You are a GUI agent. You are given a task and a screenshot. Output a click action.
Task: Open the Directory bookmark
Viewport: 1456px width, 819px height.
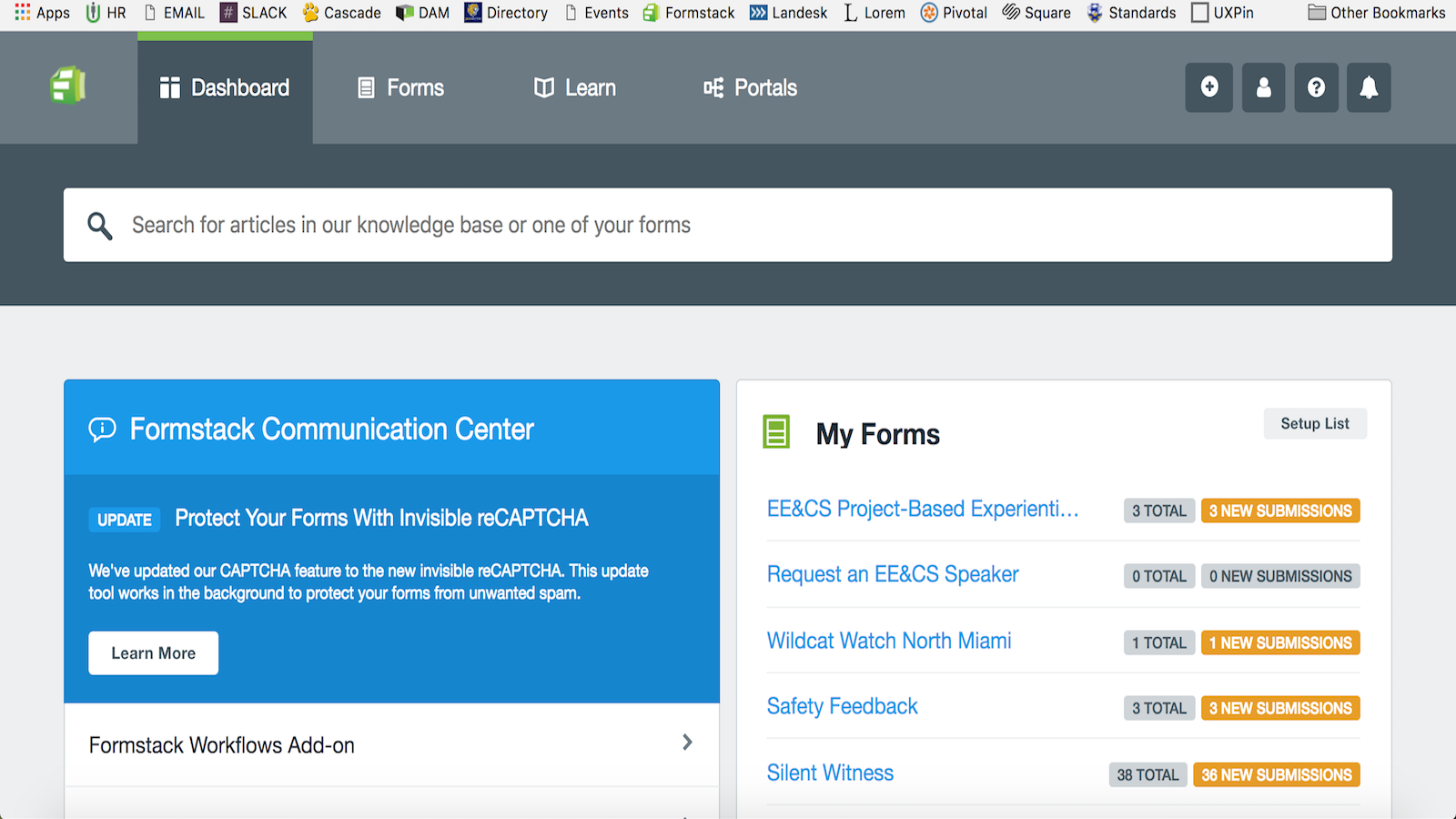coord(506,13)
